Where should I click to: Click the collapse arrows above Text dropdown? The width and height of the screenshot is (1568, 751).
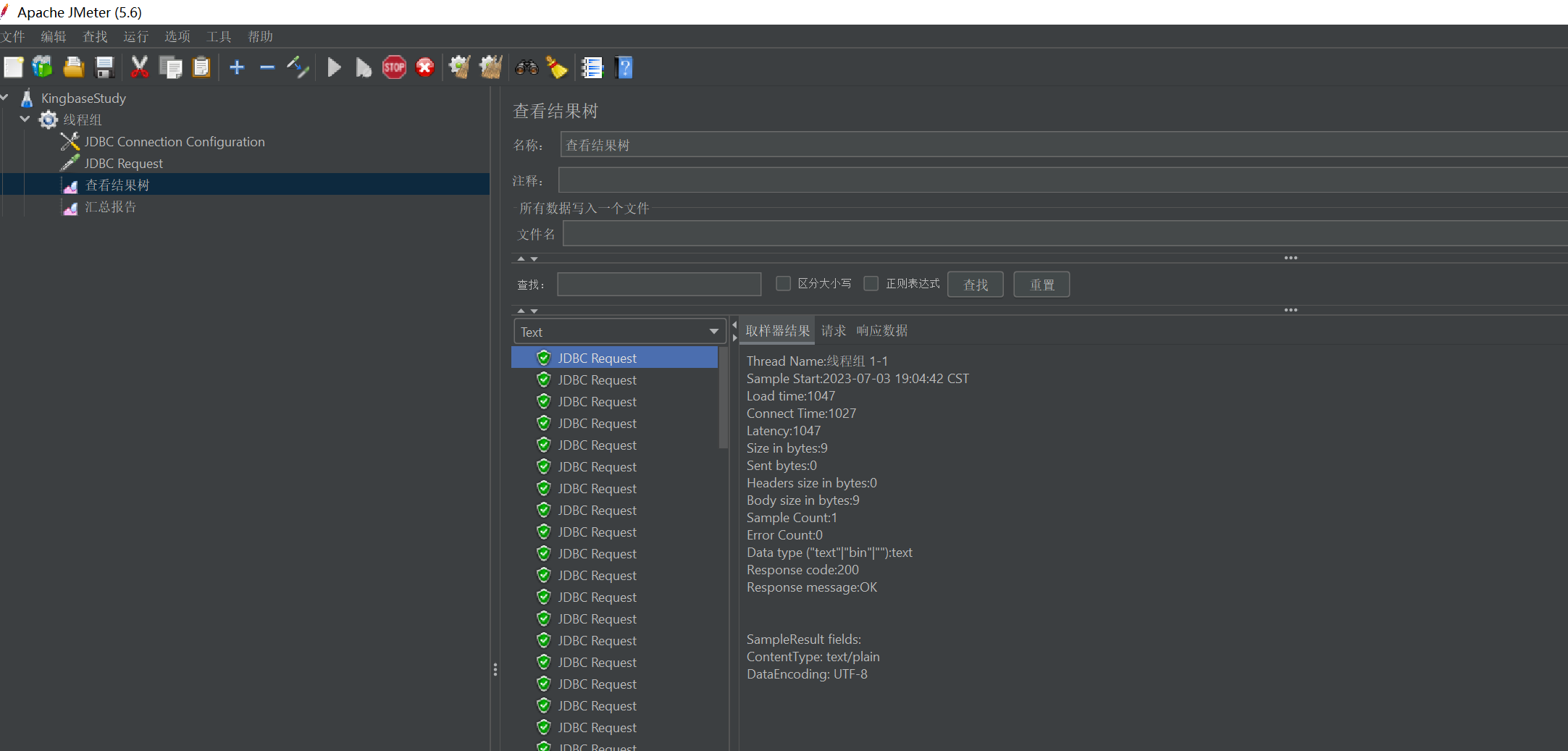[527, 311]
